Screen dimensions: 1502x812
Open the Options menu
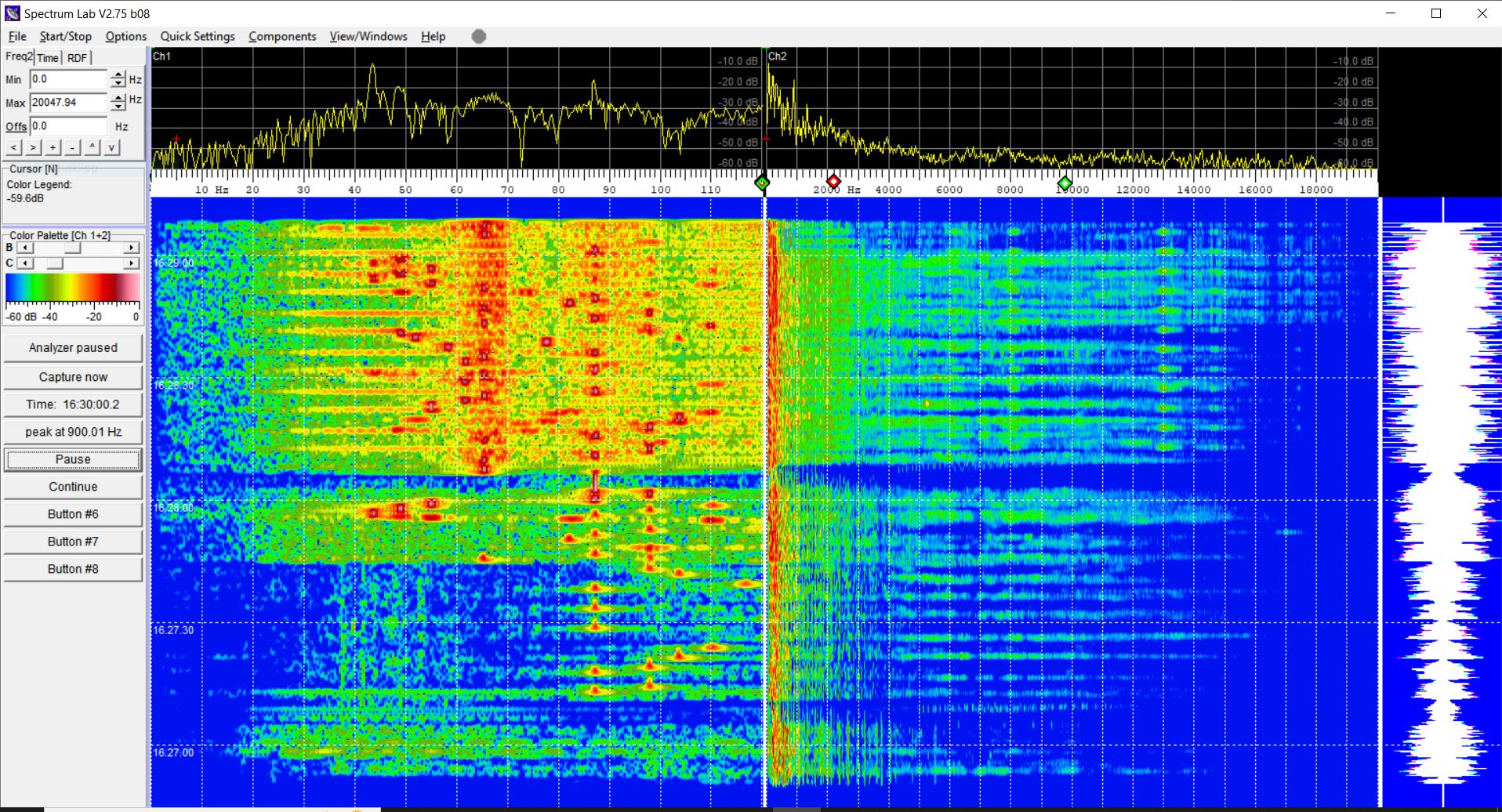click(x=126, y=36)
